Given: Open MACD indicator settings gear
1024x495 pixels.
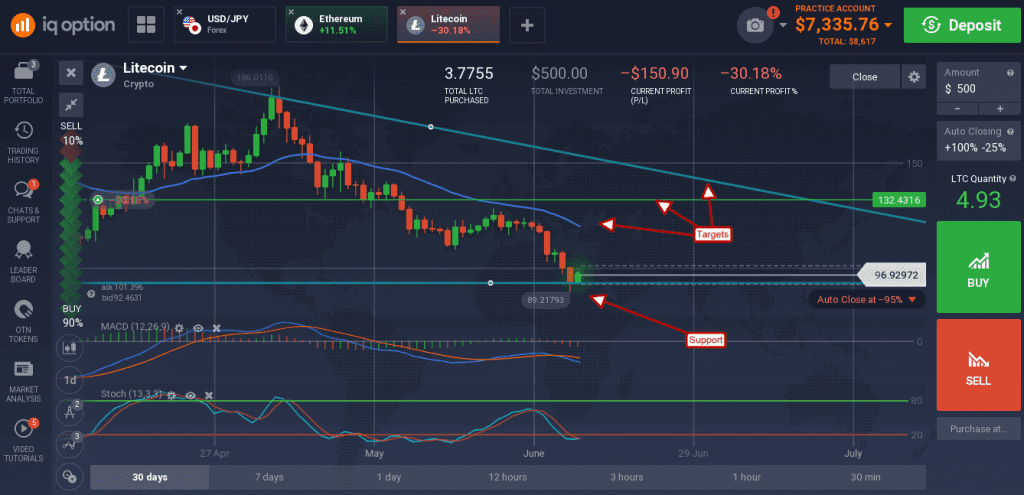Looking at the screenshot, I should click(x=179, y=328).
